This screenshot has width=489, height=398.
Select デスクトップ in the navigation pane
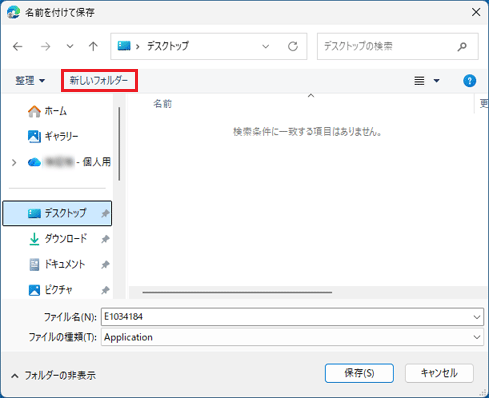(57, 213)
